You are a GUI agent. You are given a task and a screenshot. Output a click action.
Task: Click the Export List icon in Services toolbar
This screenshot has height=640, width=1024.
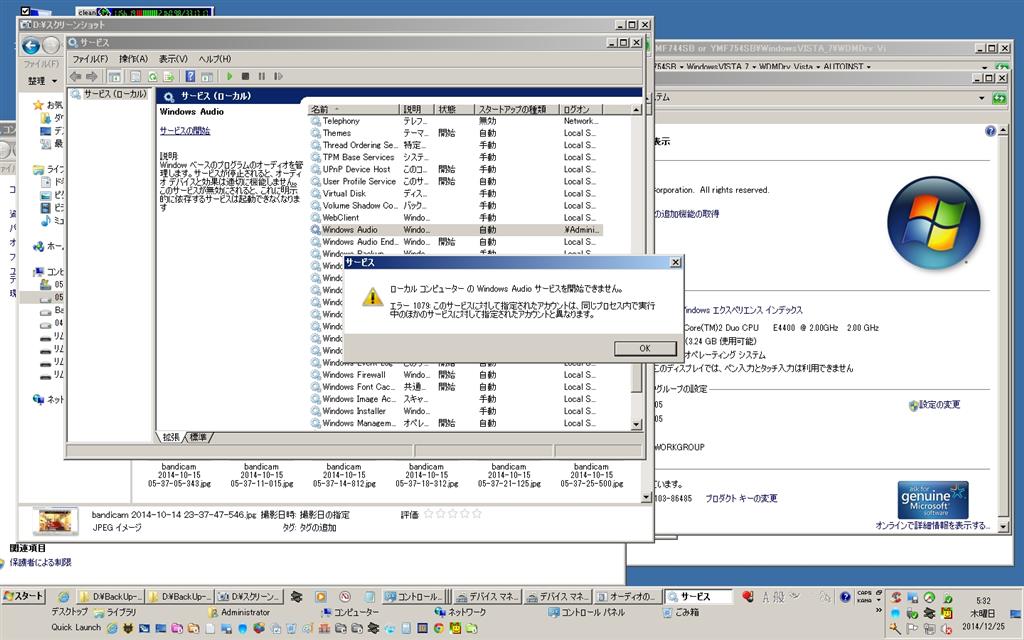coord(168,76)
